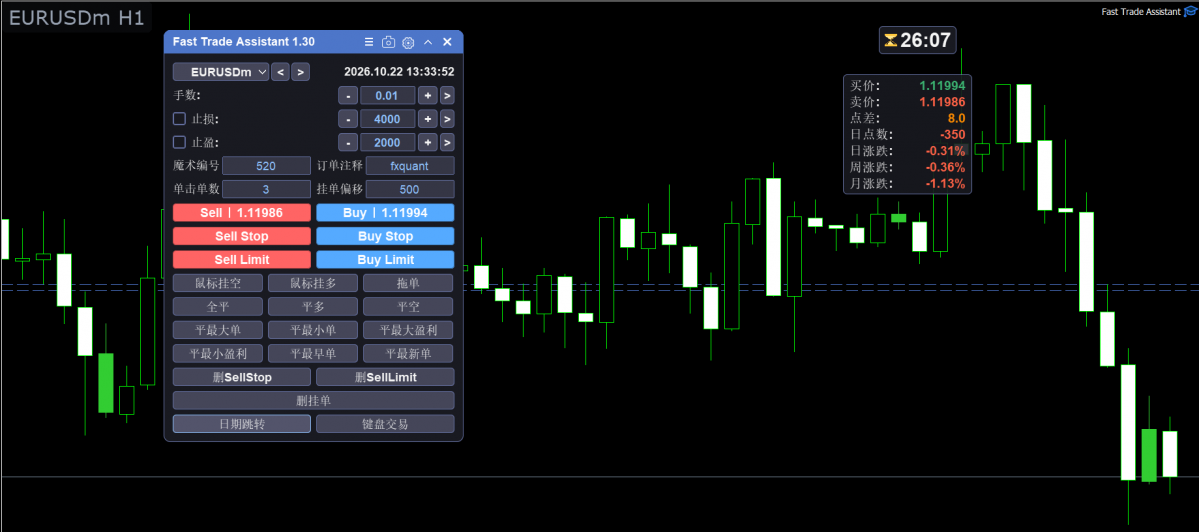Click the stop loss field 4000
This screenshot has height=532, width=1199.
[x=388, y=119]
